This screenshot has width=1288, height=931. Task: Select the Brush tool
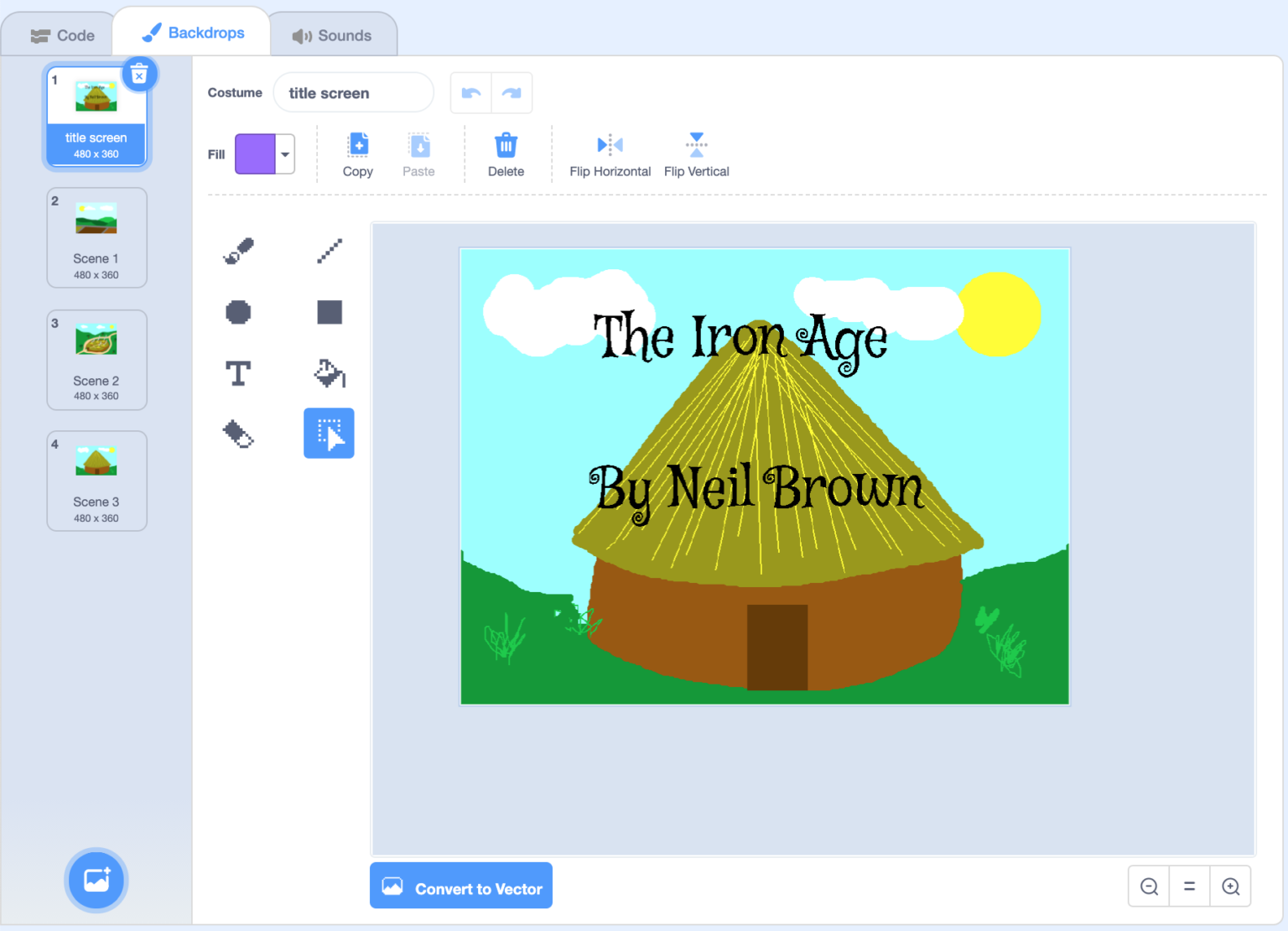(238, 250)
